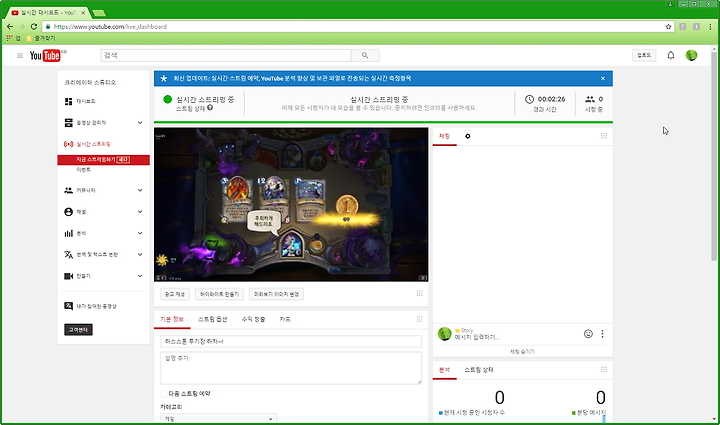The height and width of the screenshot is (425, 720).
Task: Open the account avatar menu
Action: [x=691, y=56]
